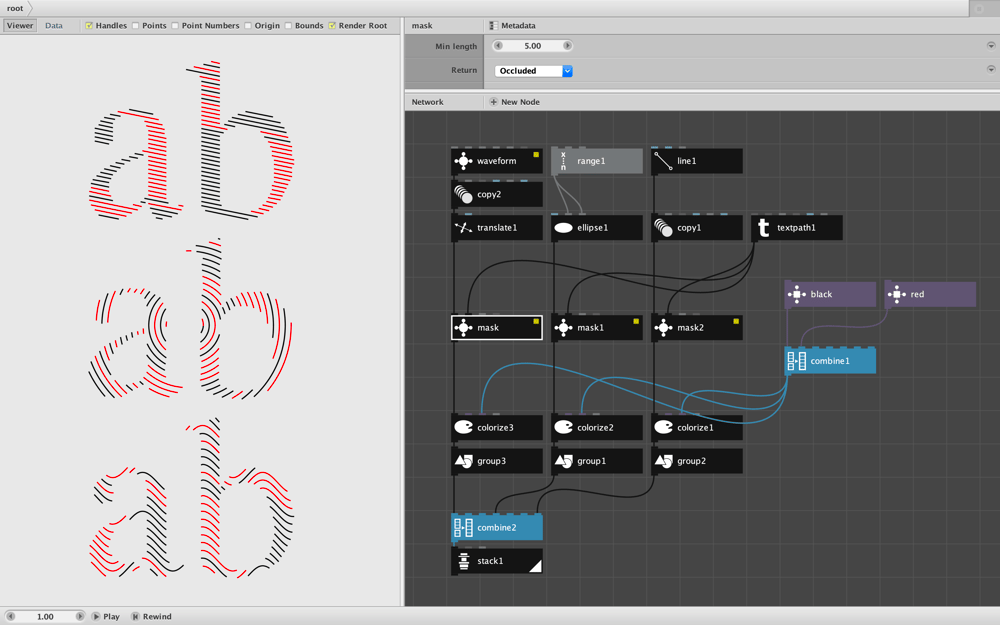Enable the Point Numbers checkbox
The height and width of the screenshot is (625, 1000).
click(175, 26)
